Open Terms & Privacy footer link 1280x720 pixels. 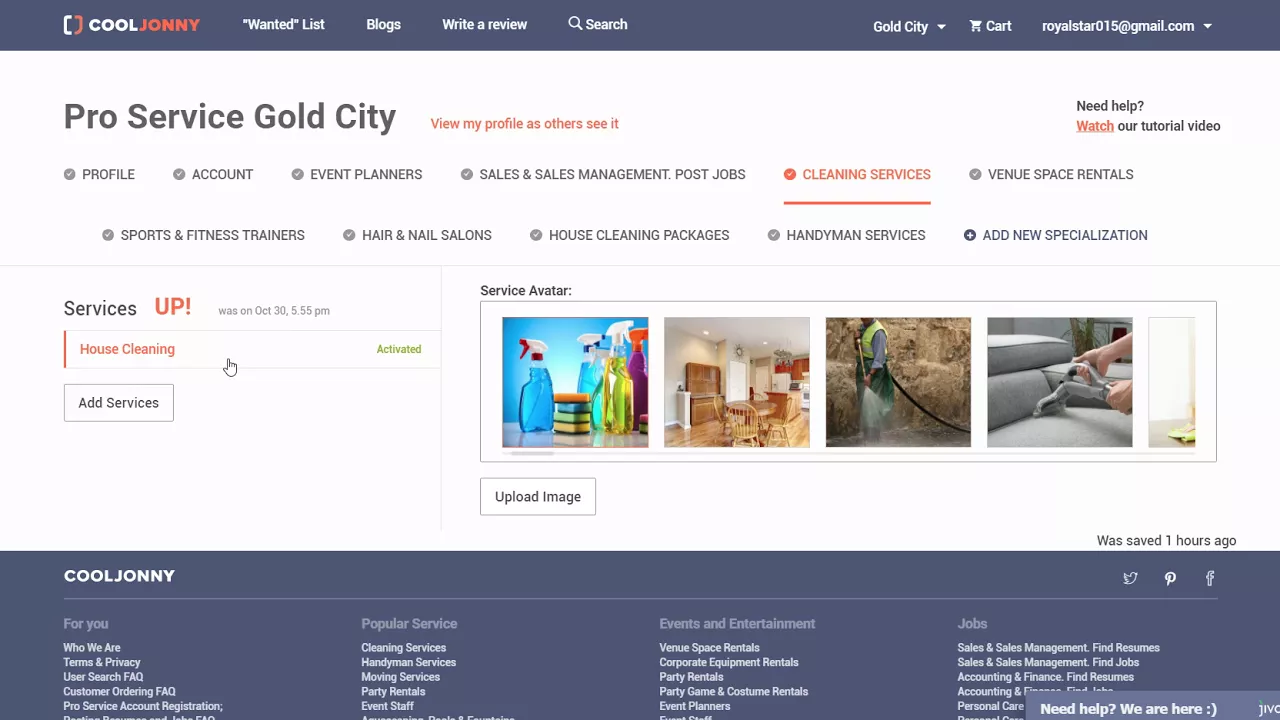click(x=102, y=662)
